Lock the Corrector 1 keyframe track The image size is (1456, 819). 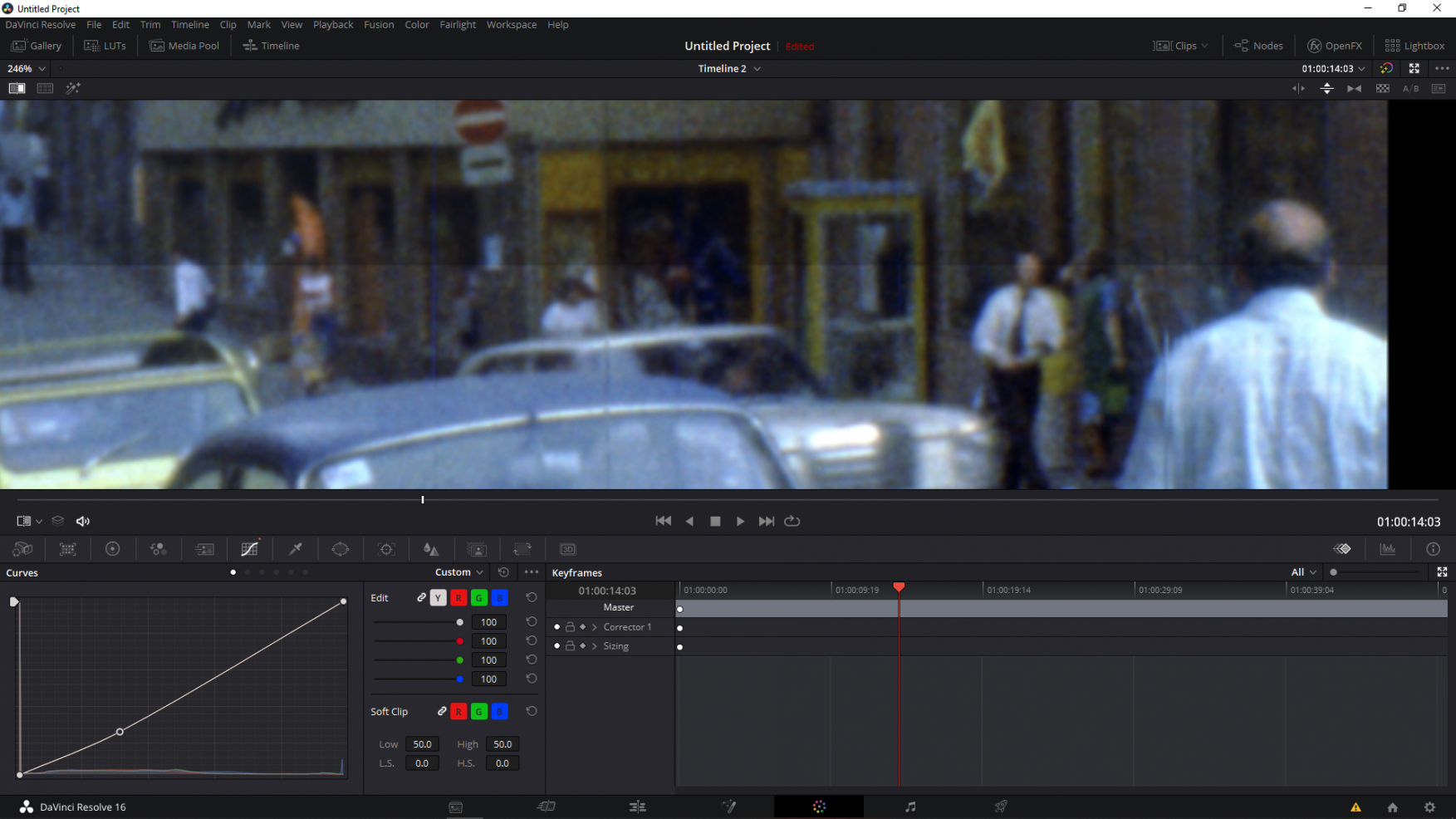pyautogui.click(x=570, y=627)
